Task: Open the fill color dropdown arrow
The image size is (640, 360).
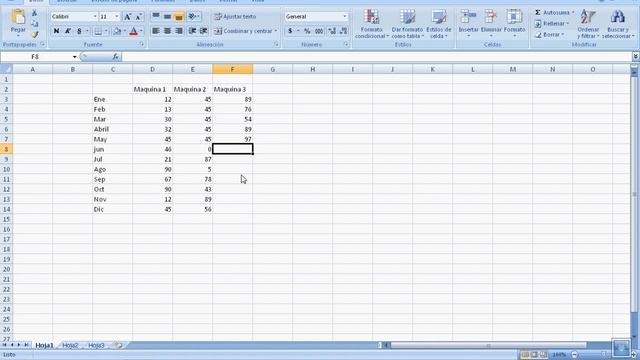Action: (x=124, y=31)
